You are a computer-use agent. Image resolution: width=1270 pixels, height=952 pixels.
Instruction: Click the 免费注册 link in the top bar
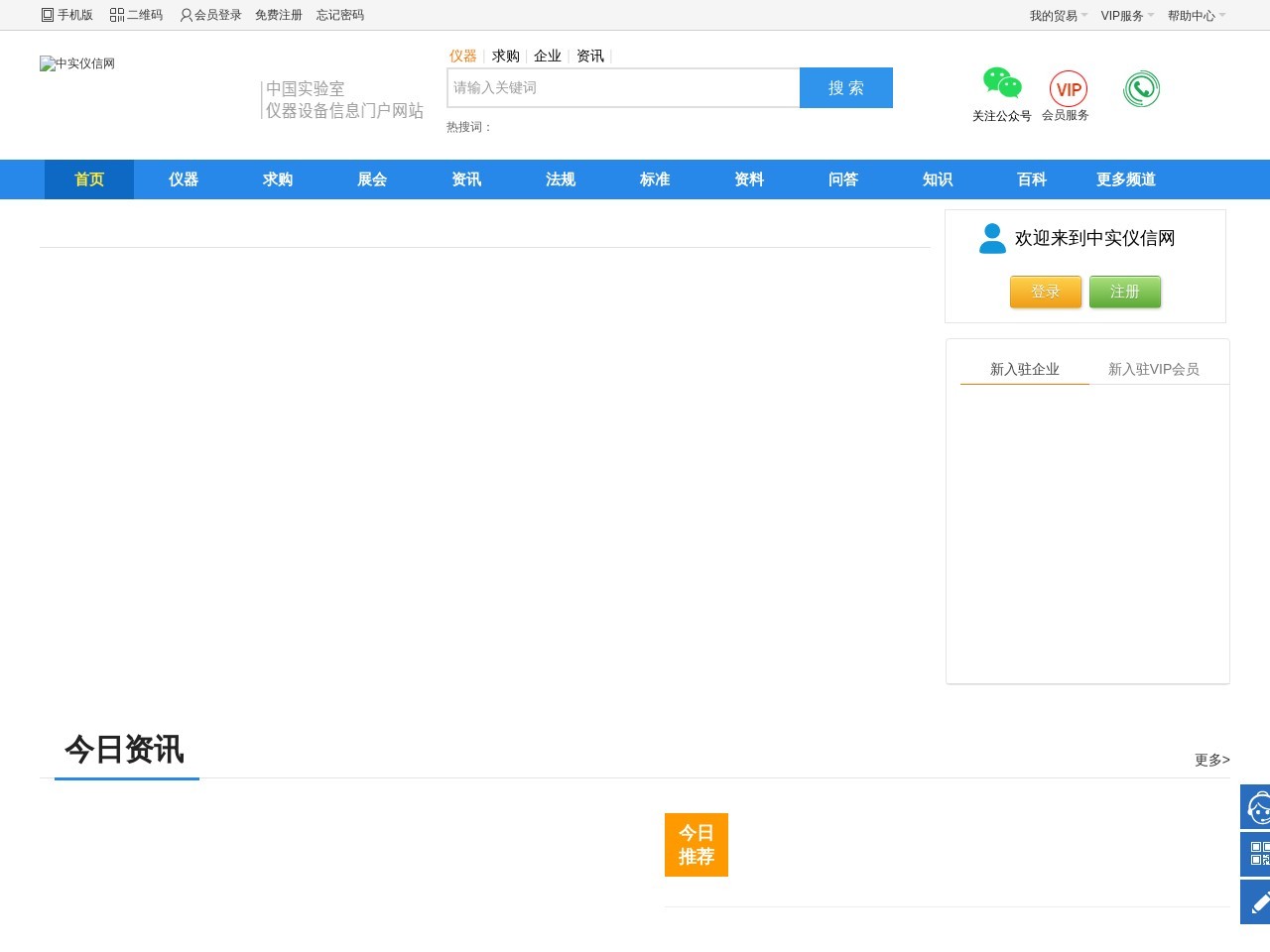pyautogui.click(x=278, y=15)
